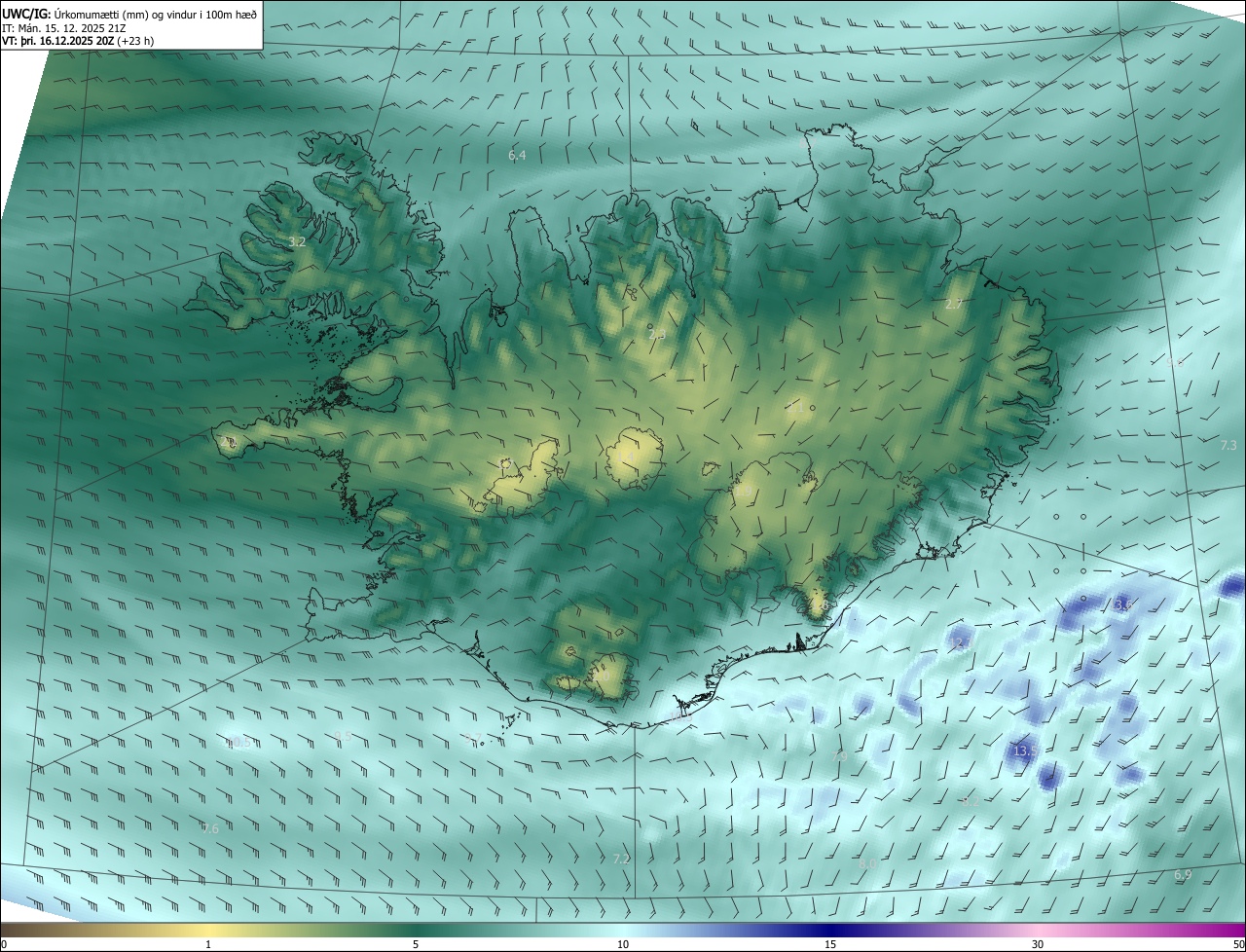The image size is (1246, 952).
Task: Click the '5' tick label on the colour scale
Action: coord(416,945)
